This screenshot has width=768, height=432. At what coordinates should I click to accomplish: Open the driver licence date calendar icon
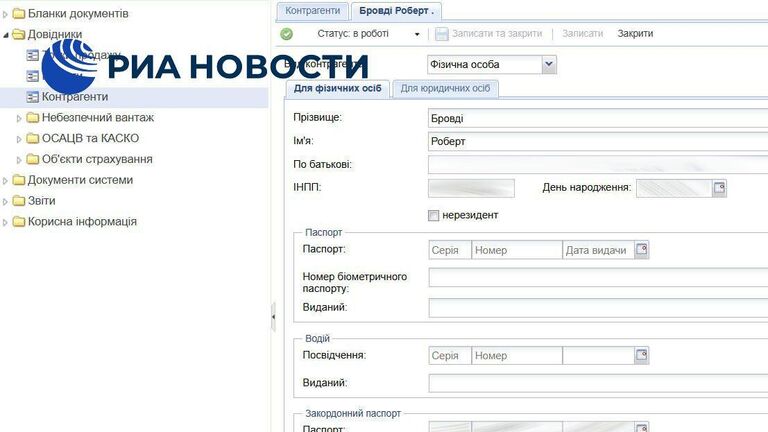[642, 355]
